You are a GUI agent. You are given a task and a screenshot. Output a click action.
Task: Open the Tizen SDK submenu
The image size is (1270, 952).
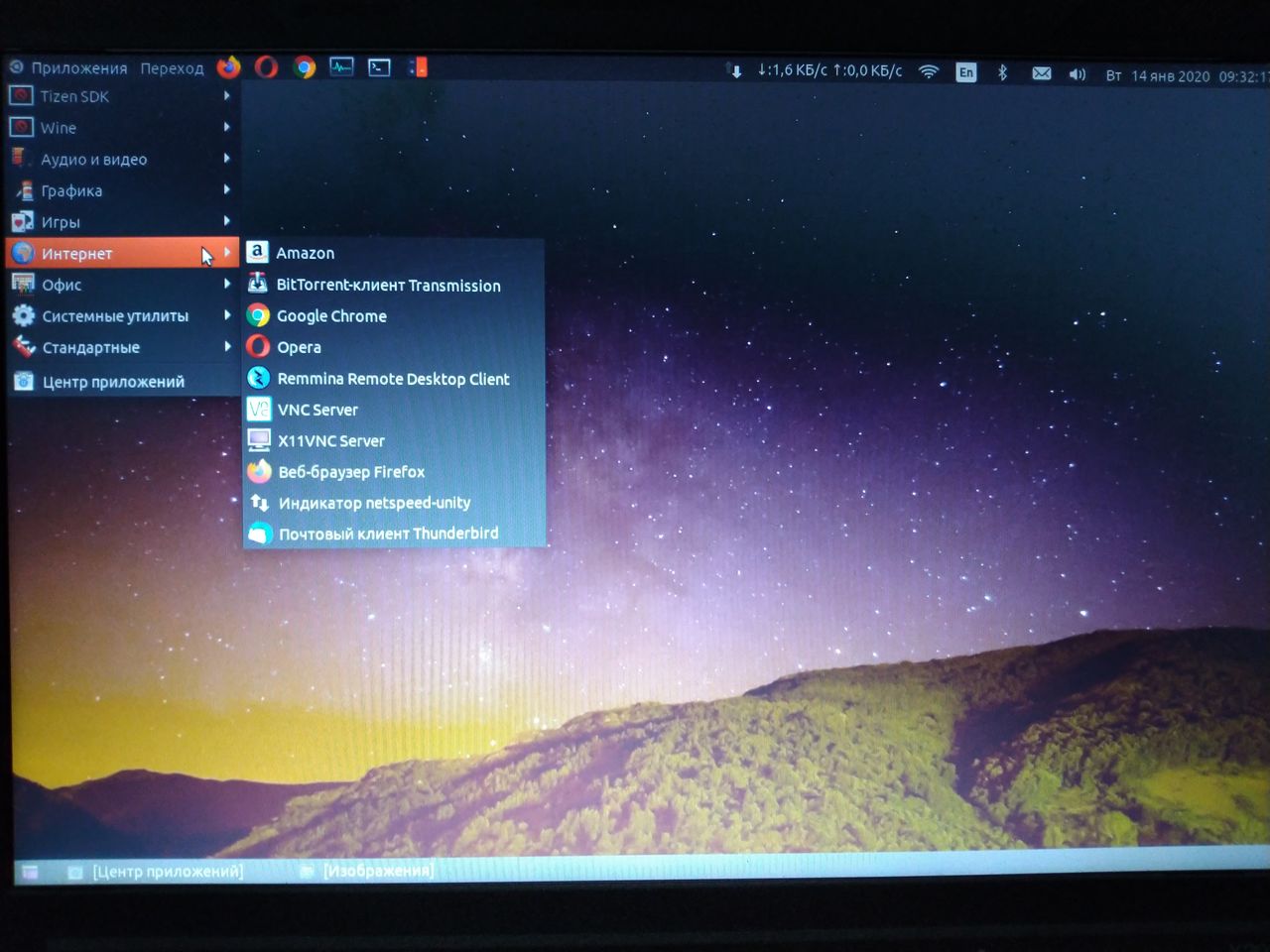point(122,96)
